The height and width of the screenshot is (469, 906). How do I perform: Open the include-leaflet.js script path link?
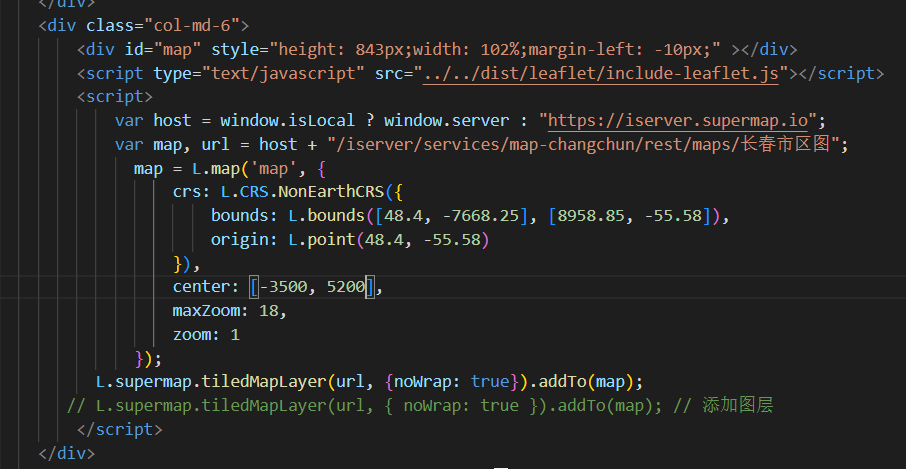tap(601, 74)
